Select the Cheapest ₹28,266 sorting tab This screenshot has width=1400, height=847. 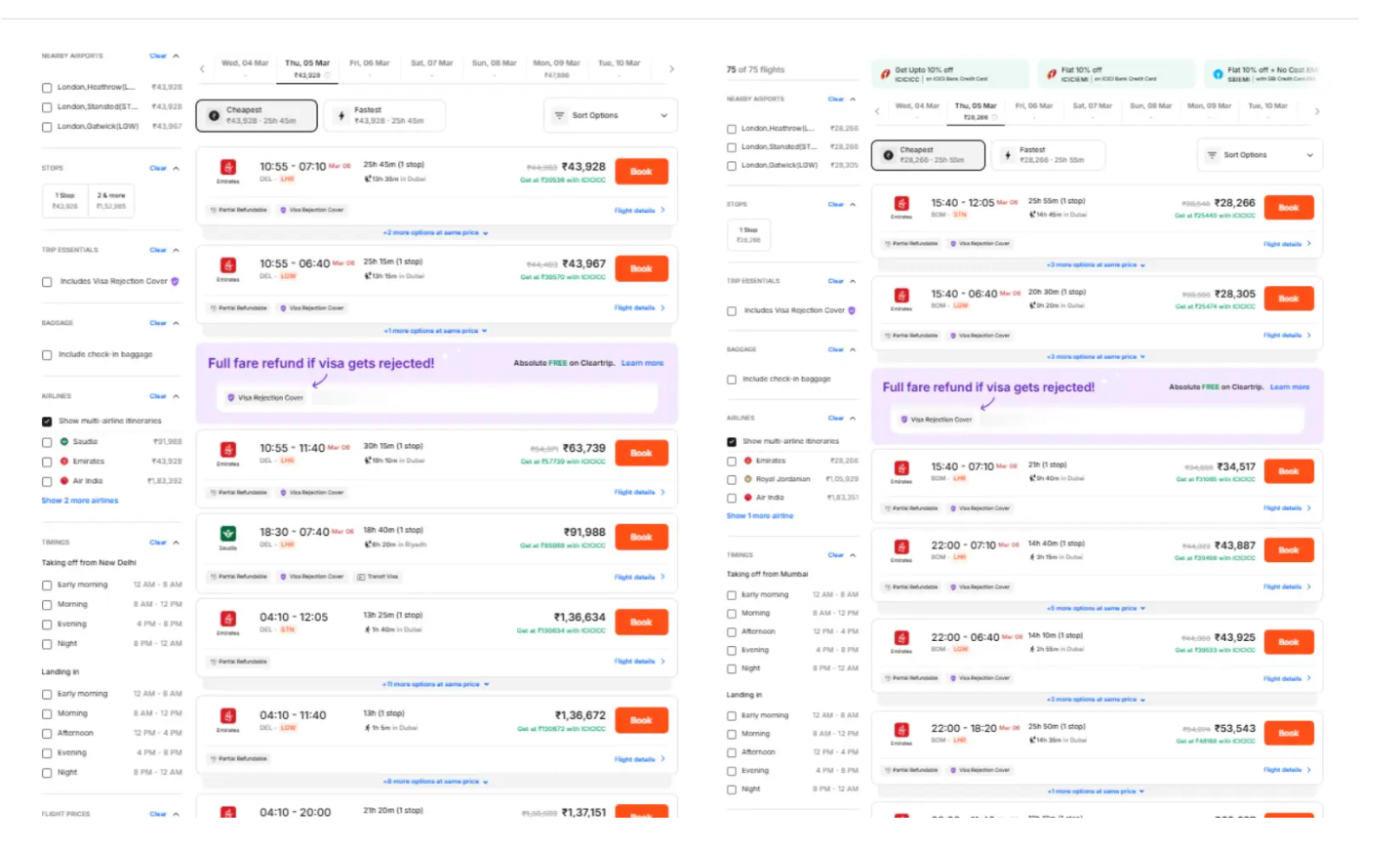(927, 155)
